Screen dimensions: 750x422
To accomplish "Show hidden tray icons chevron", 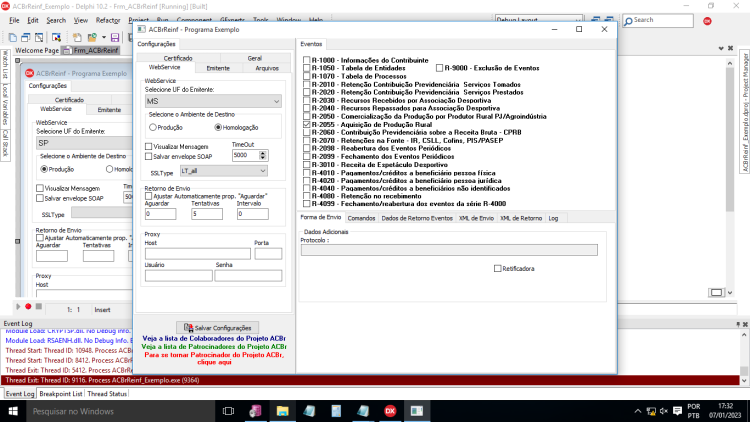I will click(638, 411).
